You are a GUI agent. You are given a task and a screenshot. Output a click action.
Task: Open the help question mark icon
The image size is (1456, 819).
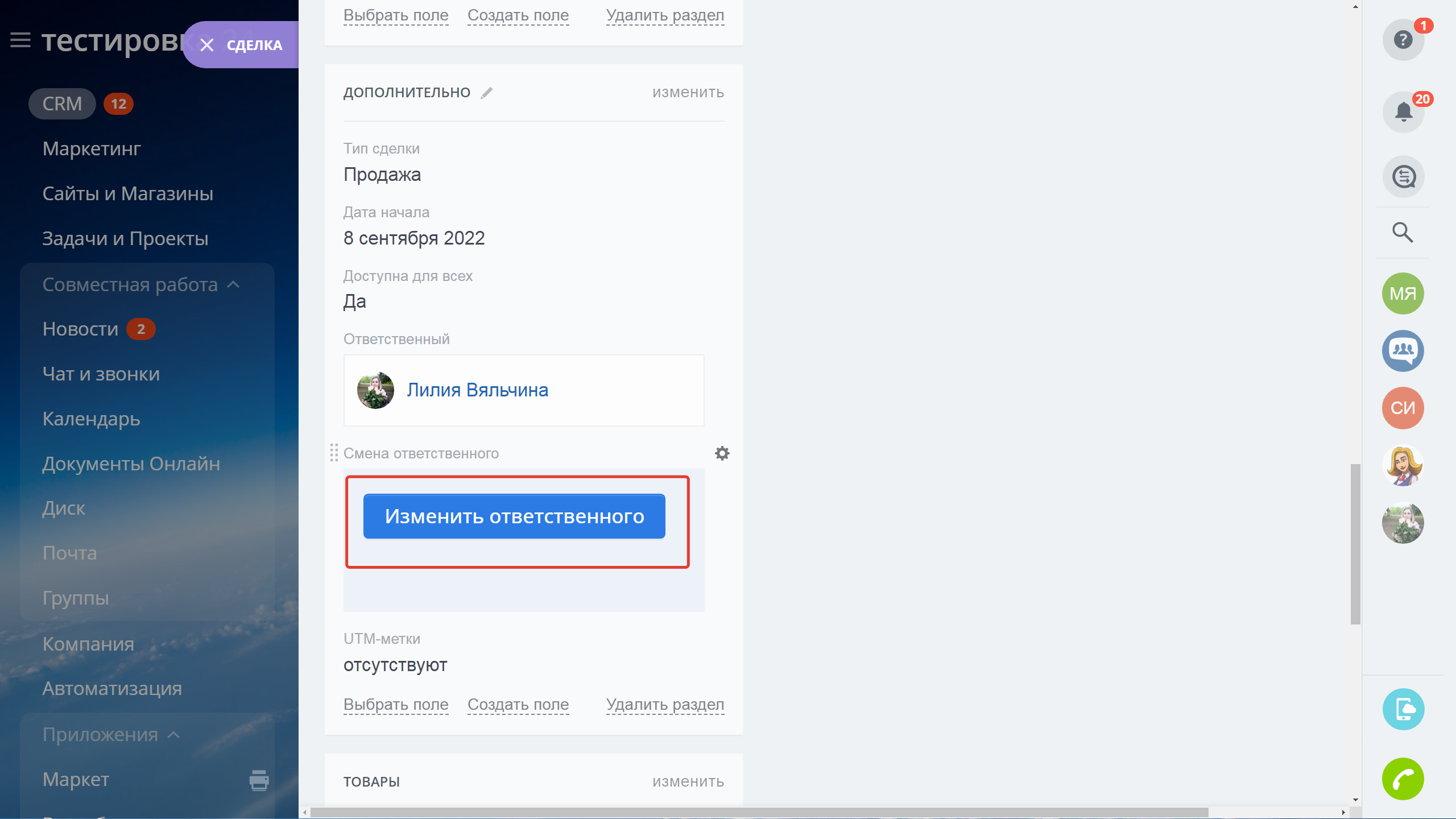(x=1403, y=40)
